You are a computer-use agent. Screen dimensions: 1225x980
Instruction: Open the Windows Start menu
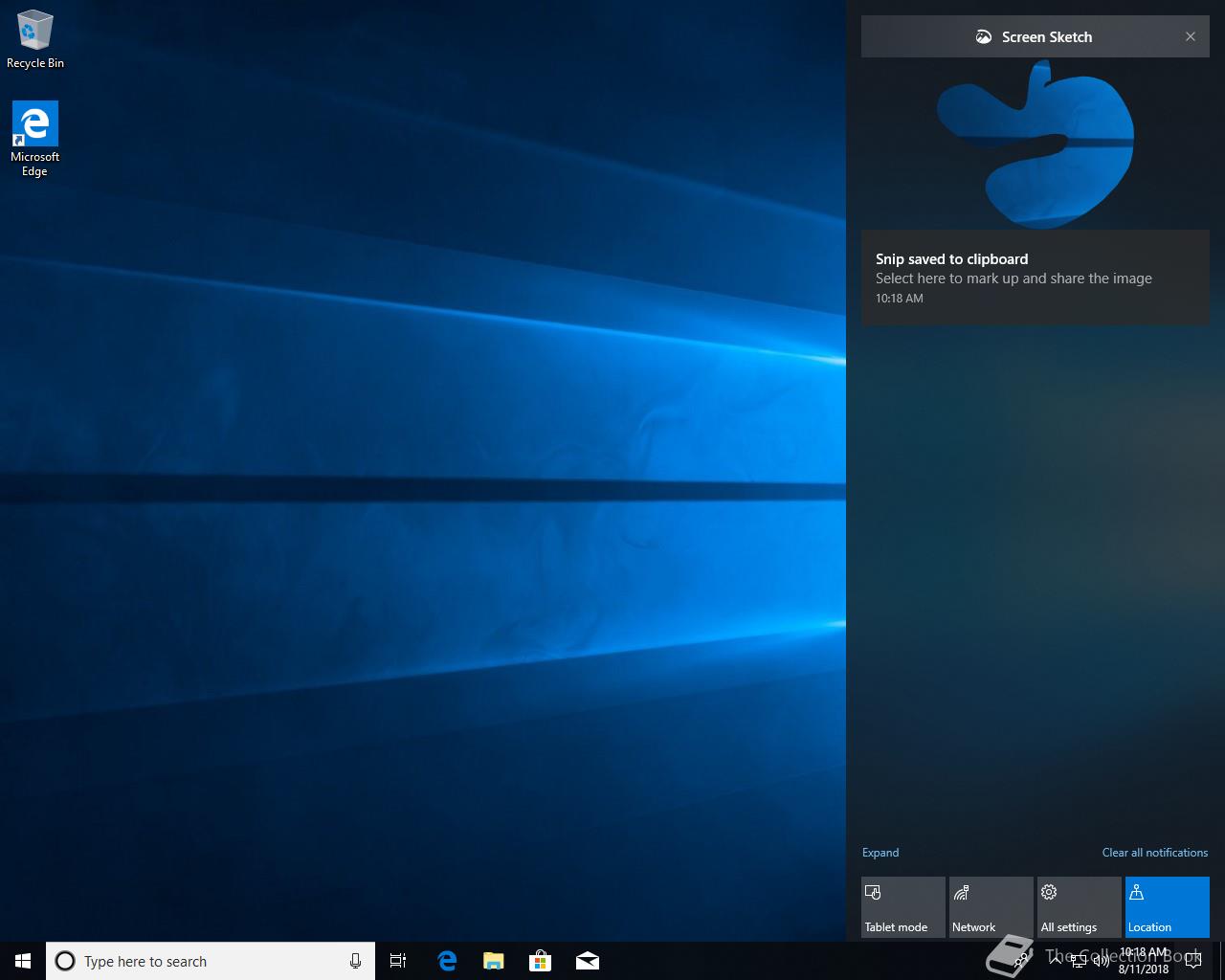click(x=23, y=961)
